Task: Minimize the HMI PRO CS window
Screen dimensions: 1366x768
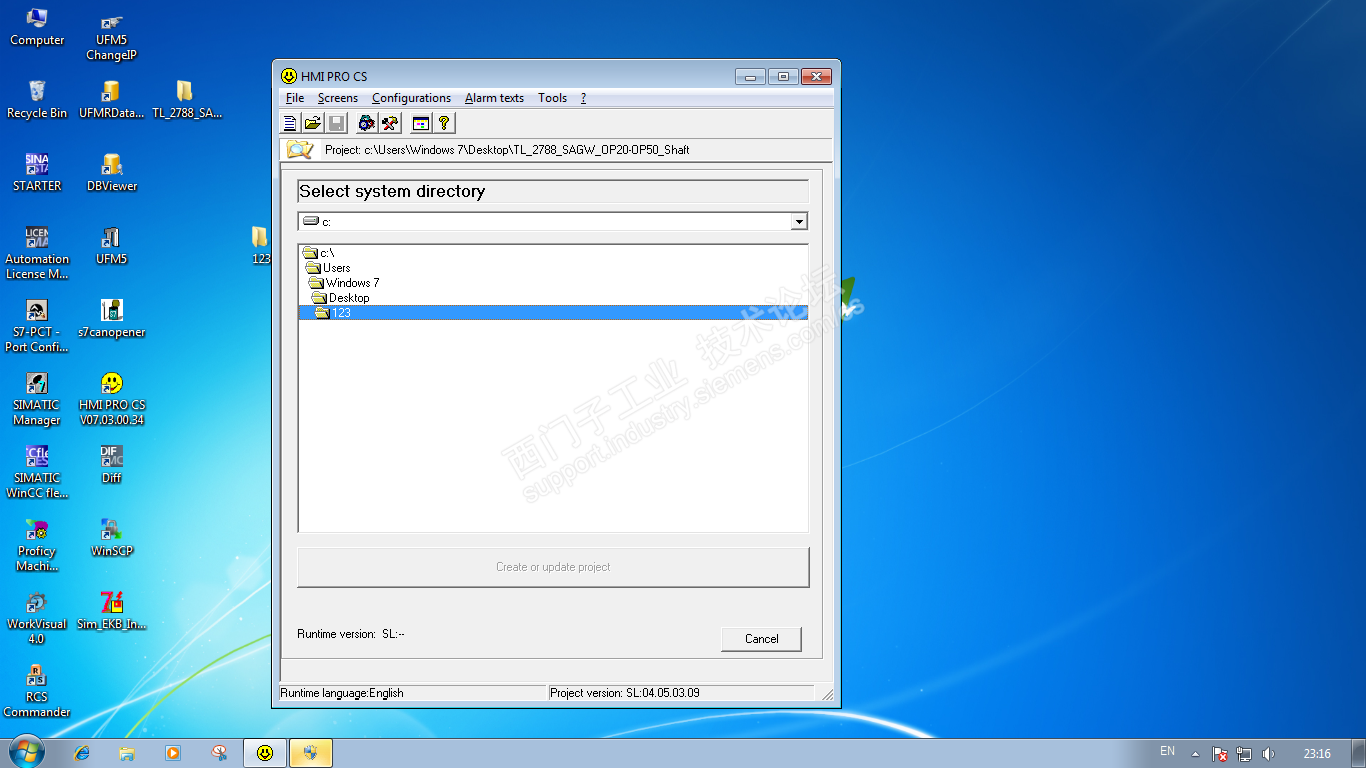Action: [750, 77]
